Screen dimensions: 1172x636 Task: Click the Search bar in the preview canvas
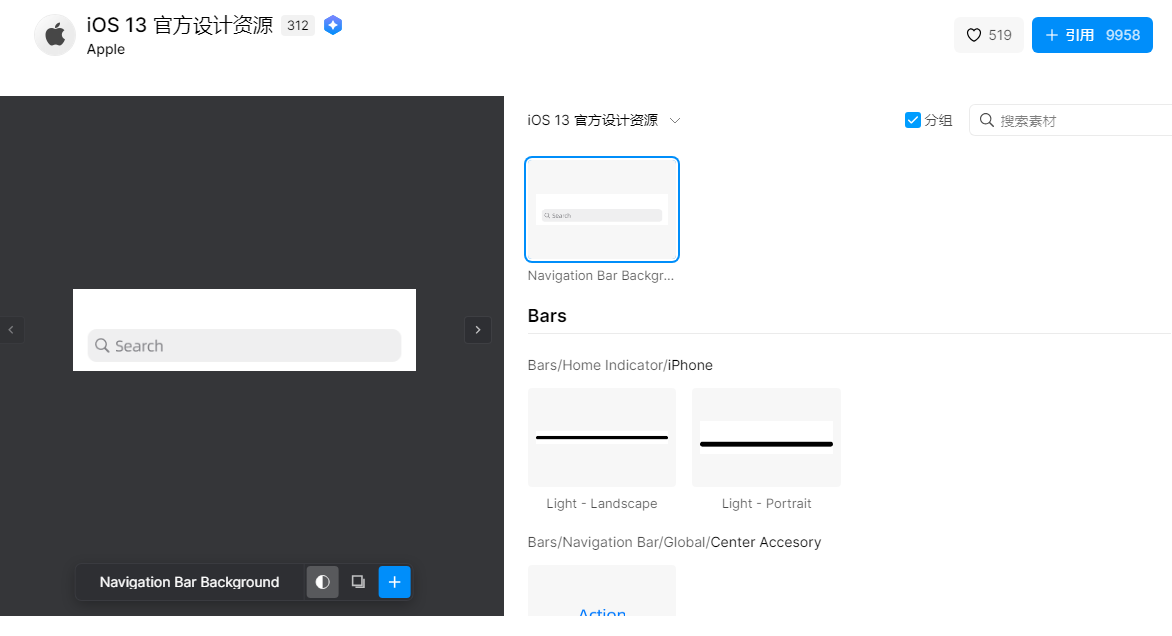pos(244,346)
